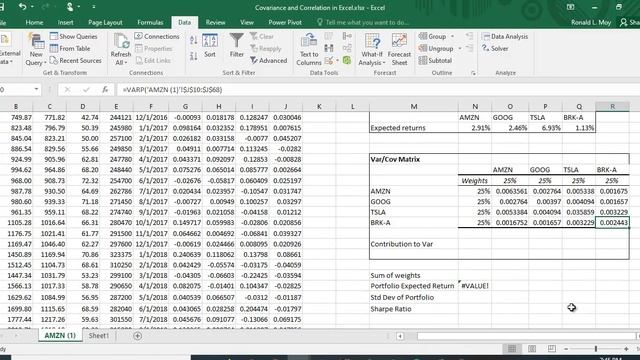Select the Sharpe Ratio label cell
This screenshot has height=360, width=640.
pyautogui.click(x=413, y=309)
